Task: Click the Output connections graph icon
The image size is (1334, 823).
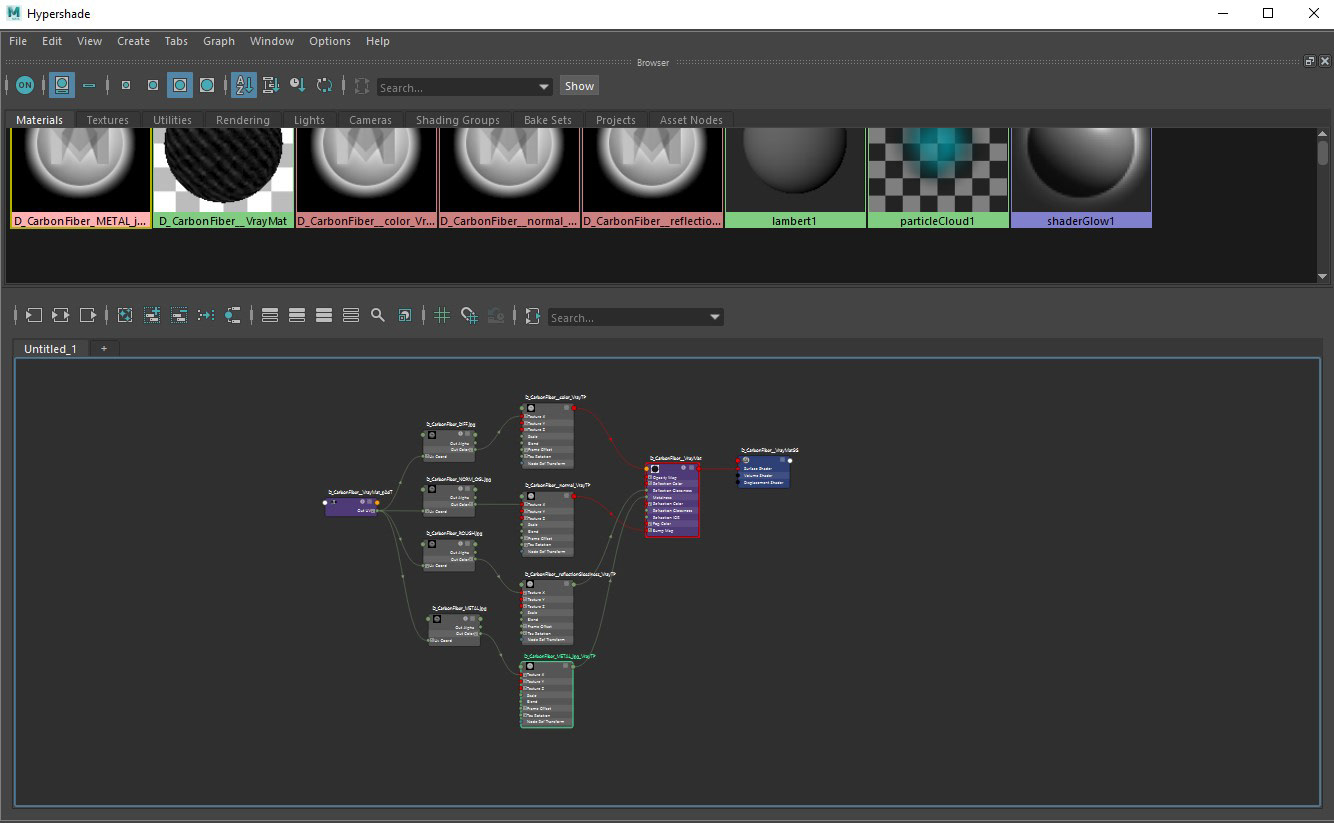Action: (88, 315)
